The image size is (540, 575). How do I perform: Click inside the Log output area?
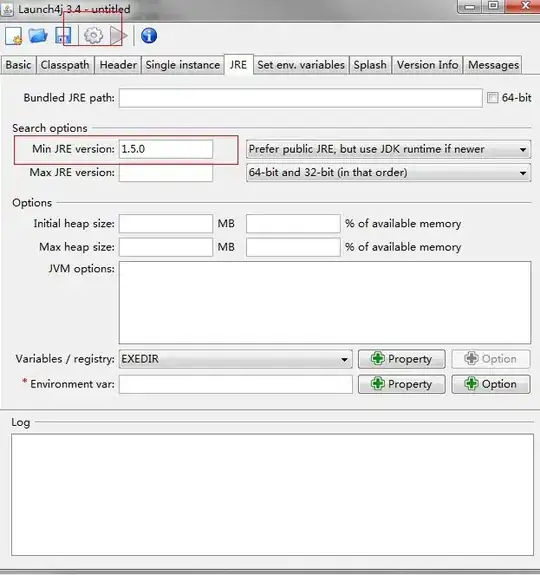point(272,495)
